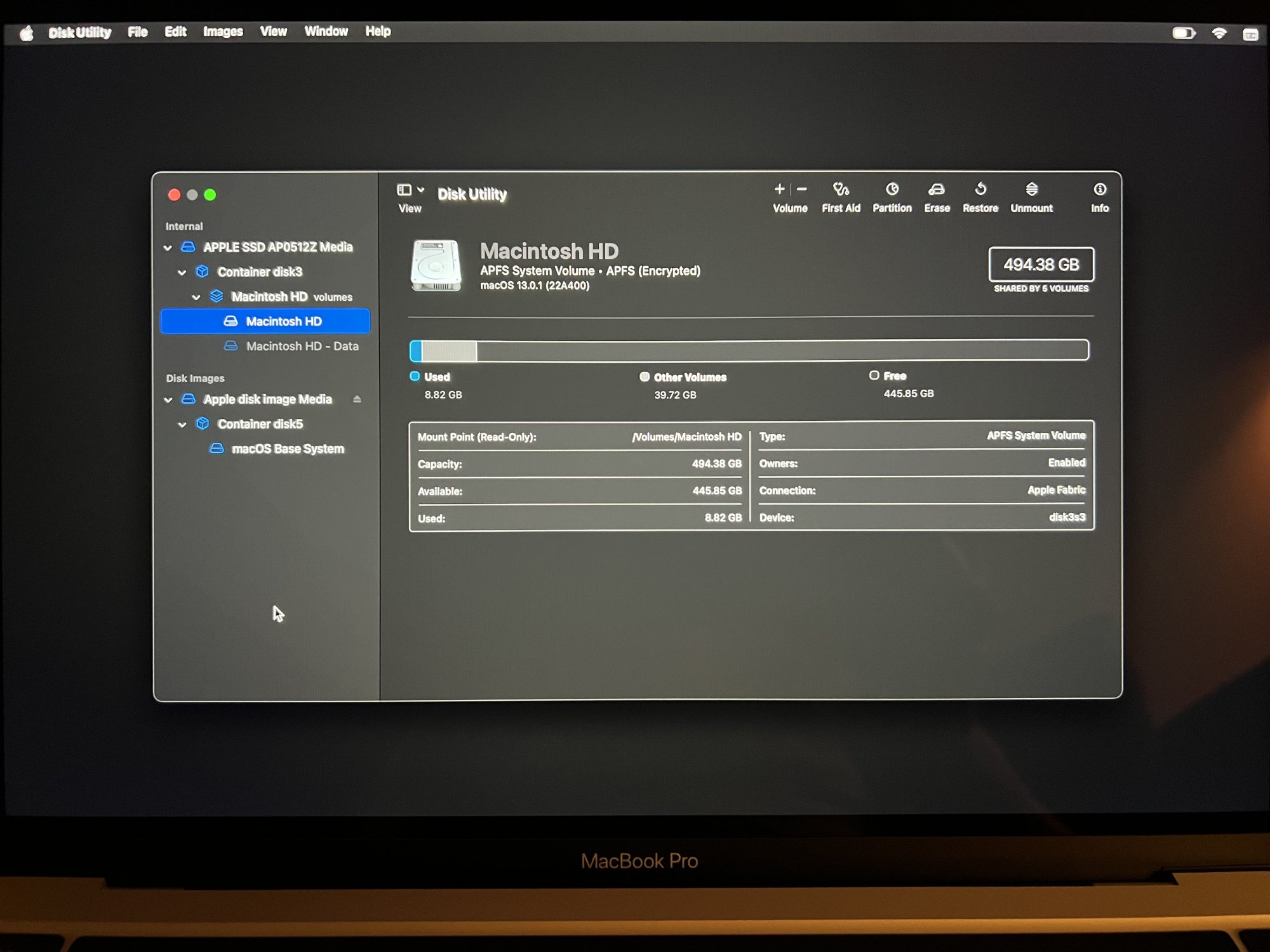This screenshot has height=952, width=1270.
Task: Open the Images menu
Action: [223, 32]
